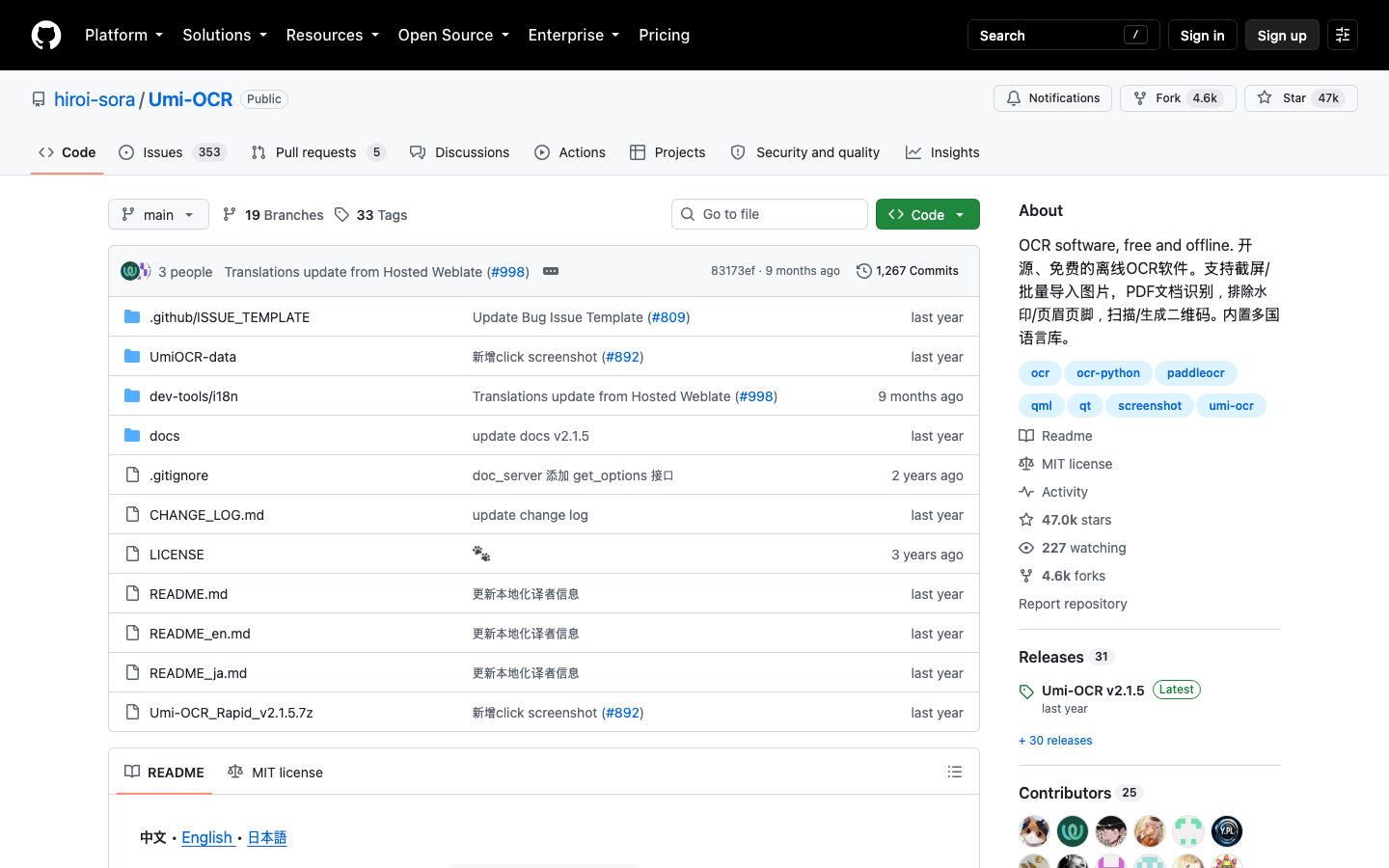Image resolution: width=1389 pixels, height=868 pixels.
Task: Switch README to English
Action: coord(207,837)
